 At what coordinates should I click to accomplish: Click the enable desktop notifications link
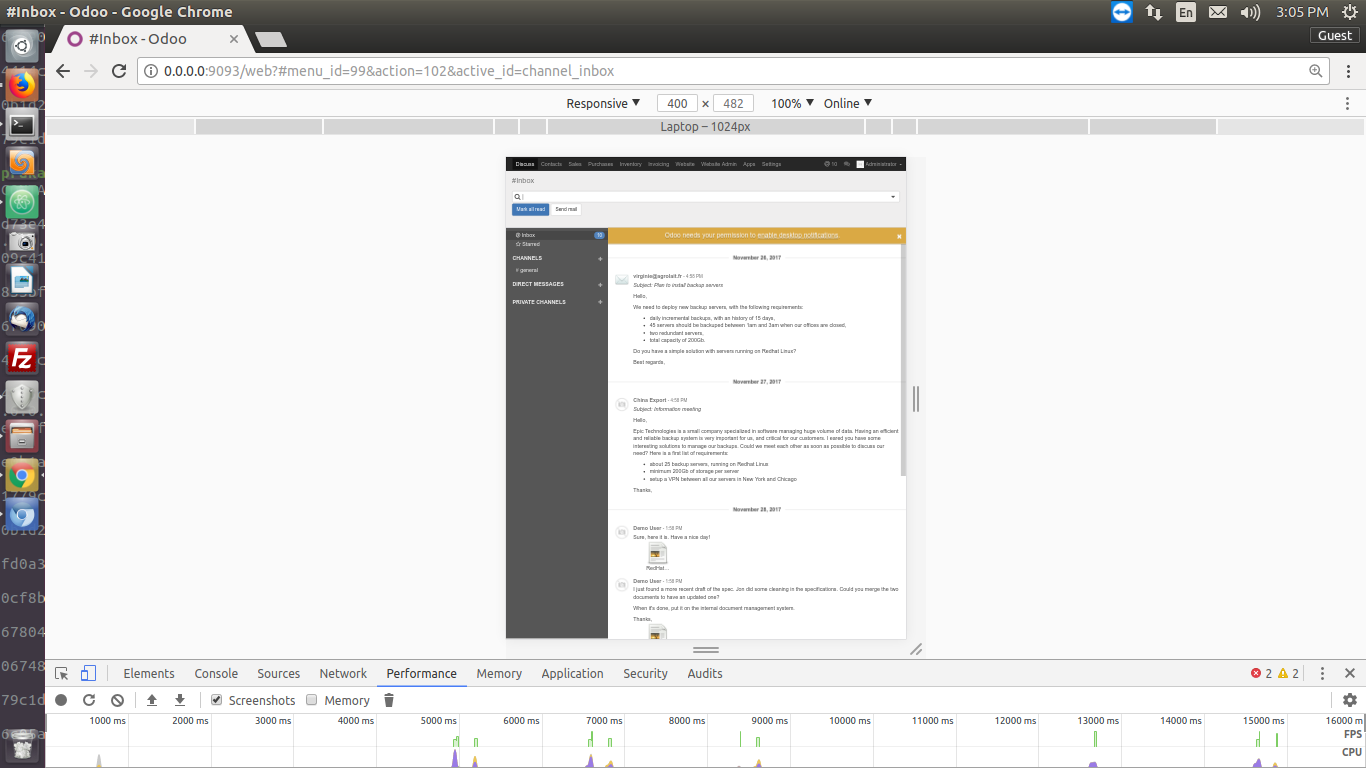tap(797, 235)
